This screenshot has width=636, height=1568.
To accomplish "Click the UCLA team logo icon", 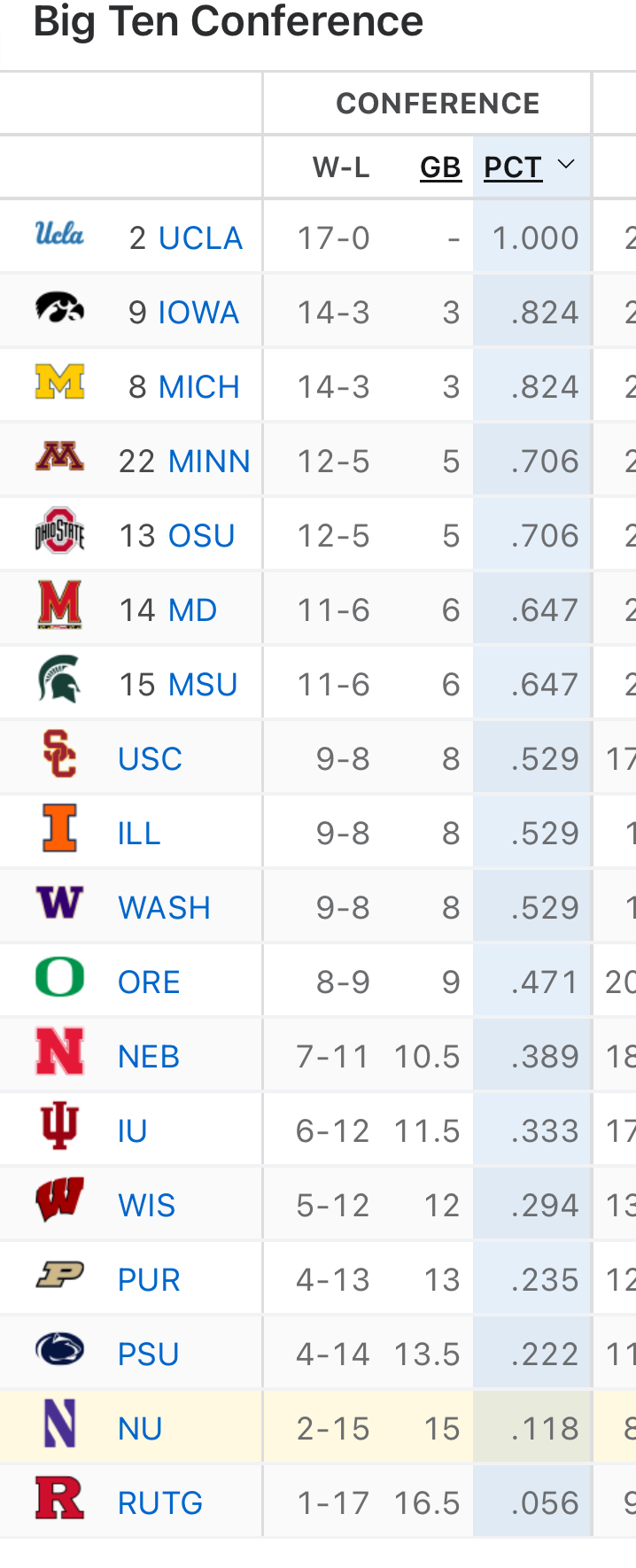I will click(x=59, y=235).
